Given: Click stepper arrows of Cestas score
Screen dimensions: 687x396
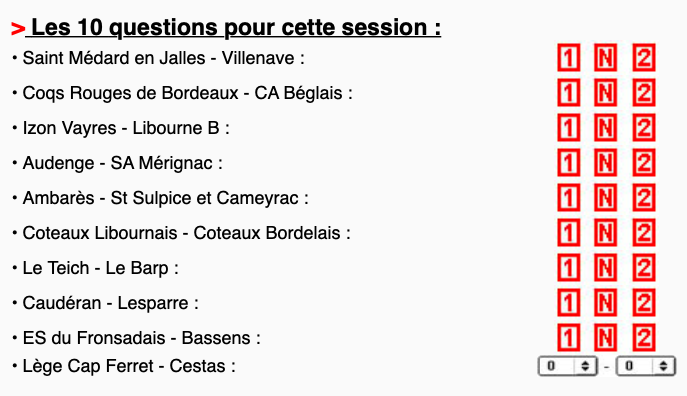Looking at the screenshot, I should (x=663, y=366).
